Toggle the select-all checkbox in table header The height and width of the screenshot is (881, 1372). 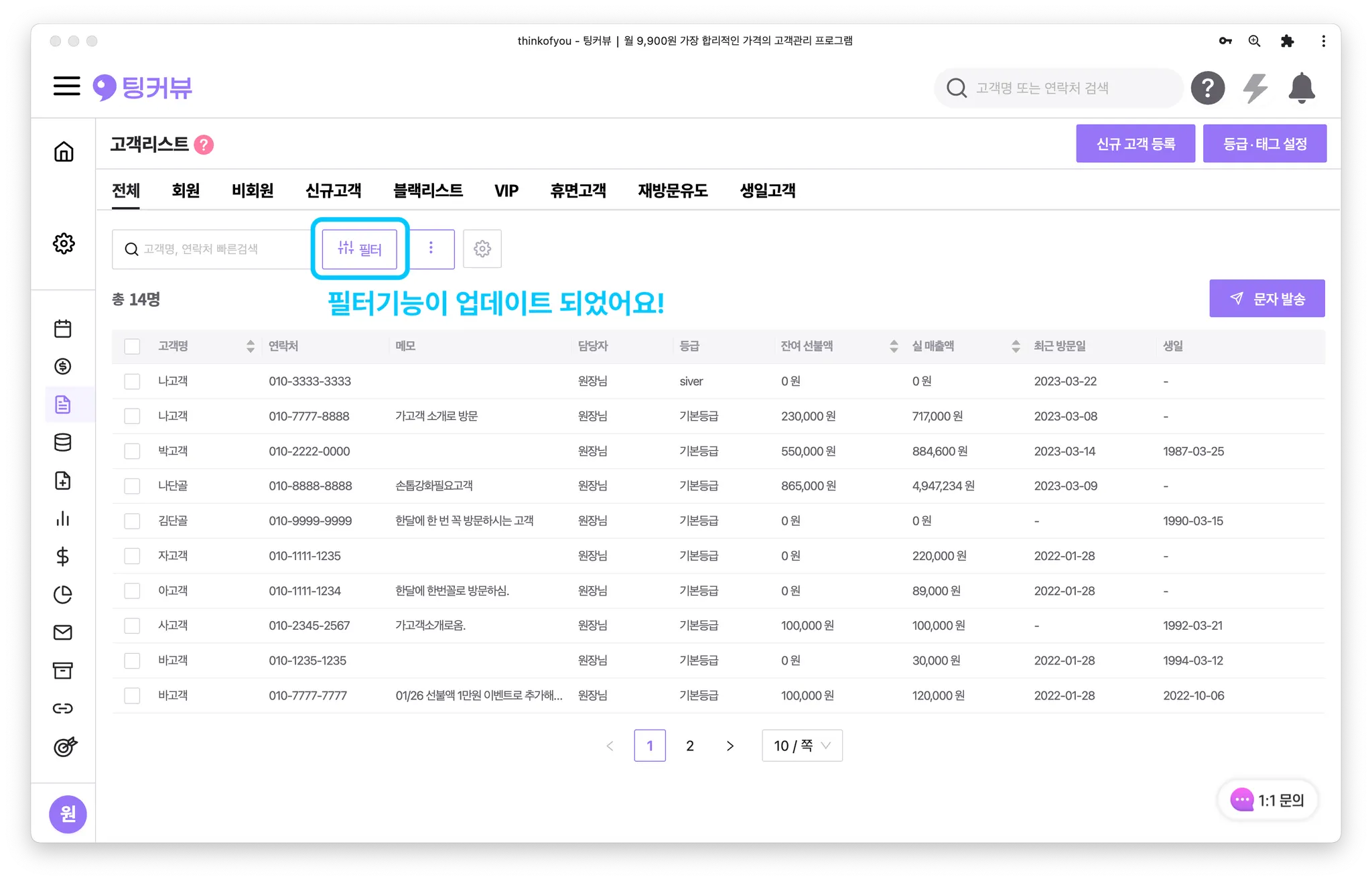[x=132, y=346]
